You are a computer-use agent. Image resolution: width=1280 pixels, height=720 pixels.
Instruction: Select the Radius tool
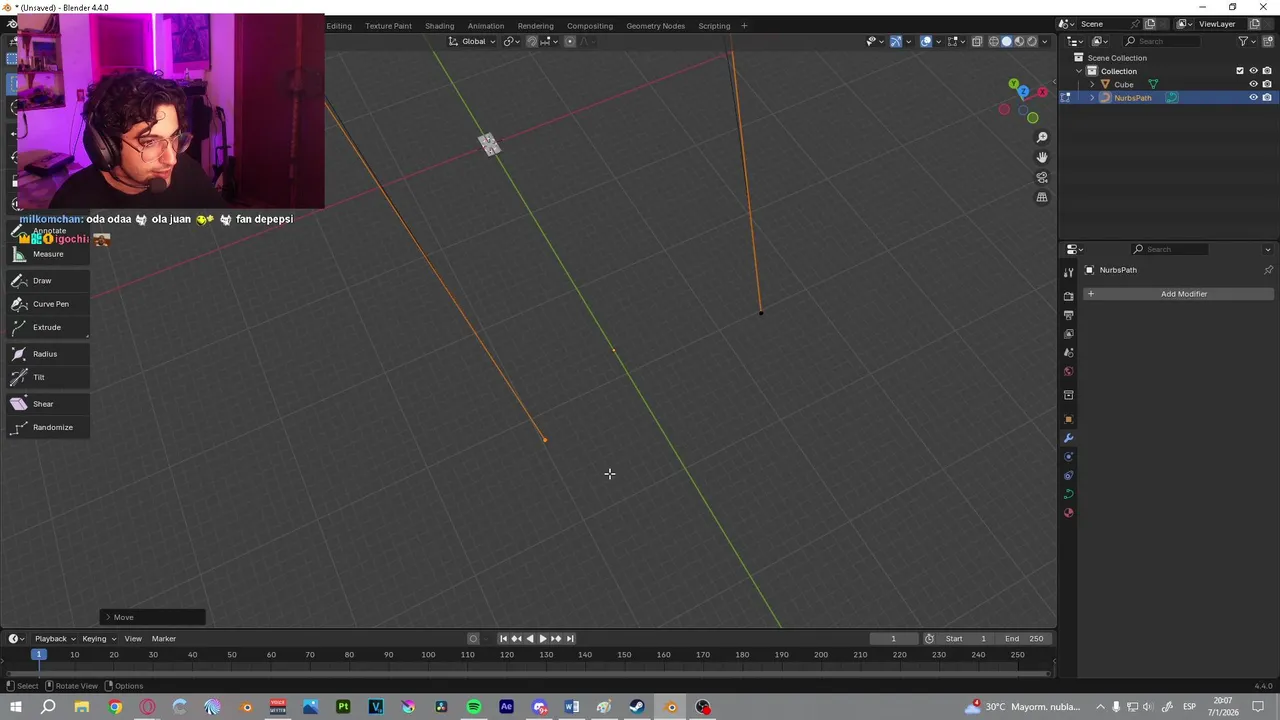coord(48,354)
